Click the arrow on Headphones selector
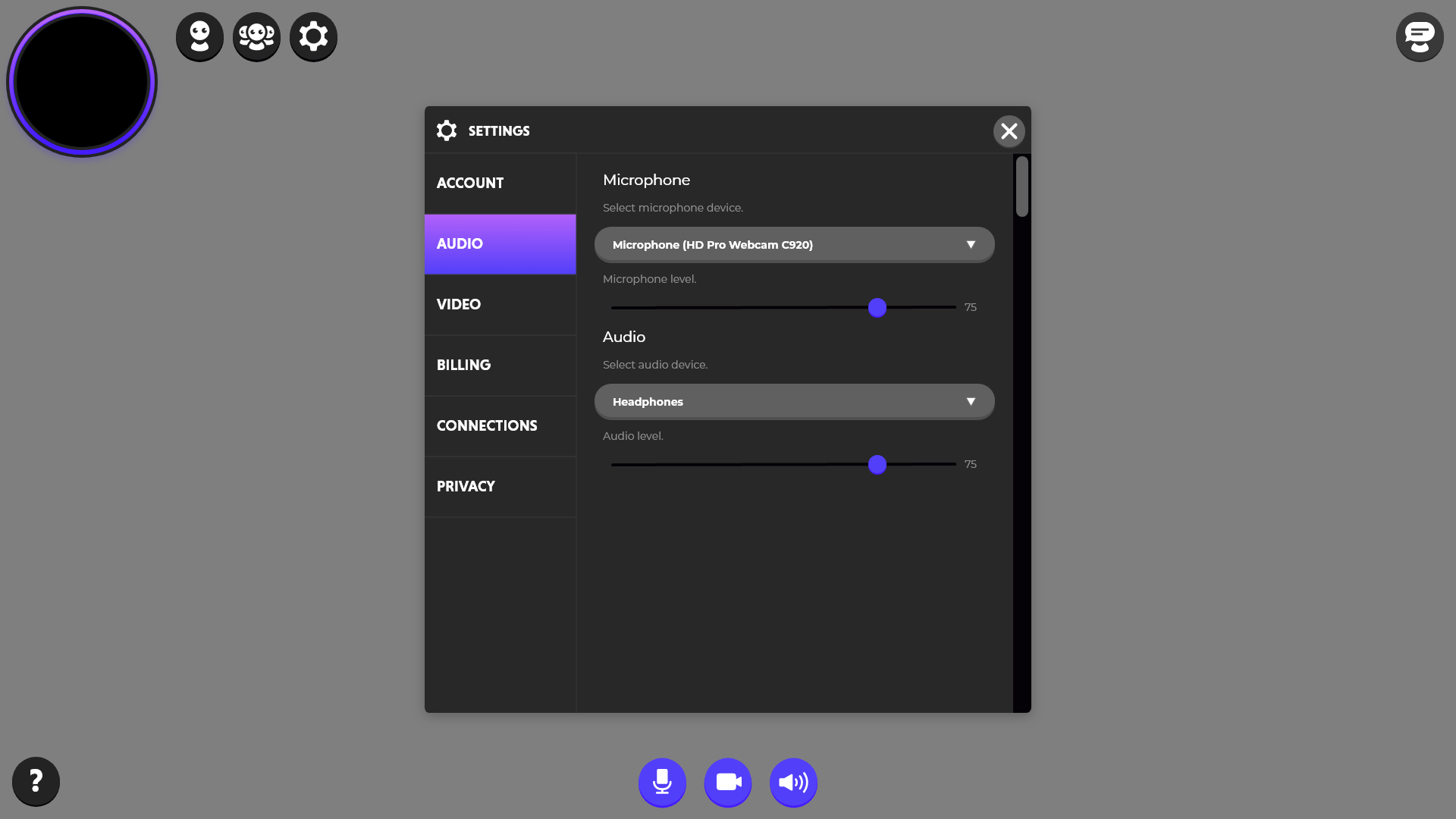Image resolution: width=1456 pixels, height=819 pixels. [x=971, y=402]
